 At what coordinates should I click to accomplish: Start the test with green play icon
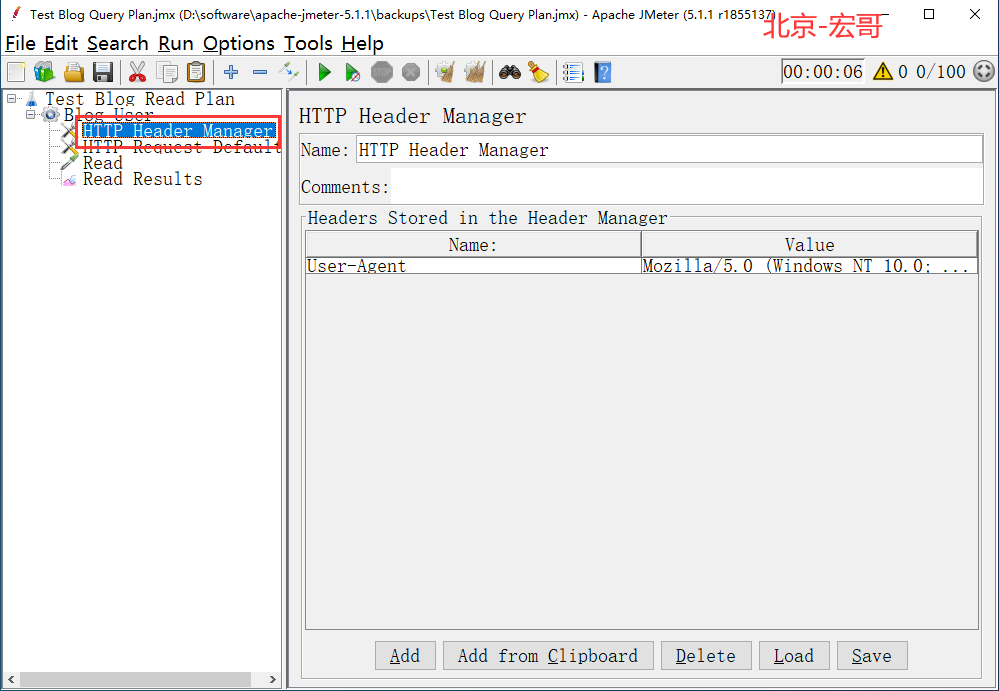[x=324, y=72]
